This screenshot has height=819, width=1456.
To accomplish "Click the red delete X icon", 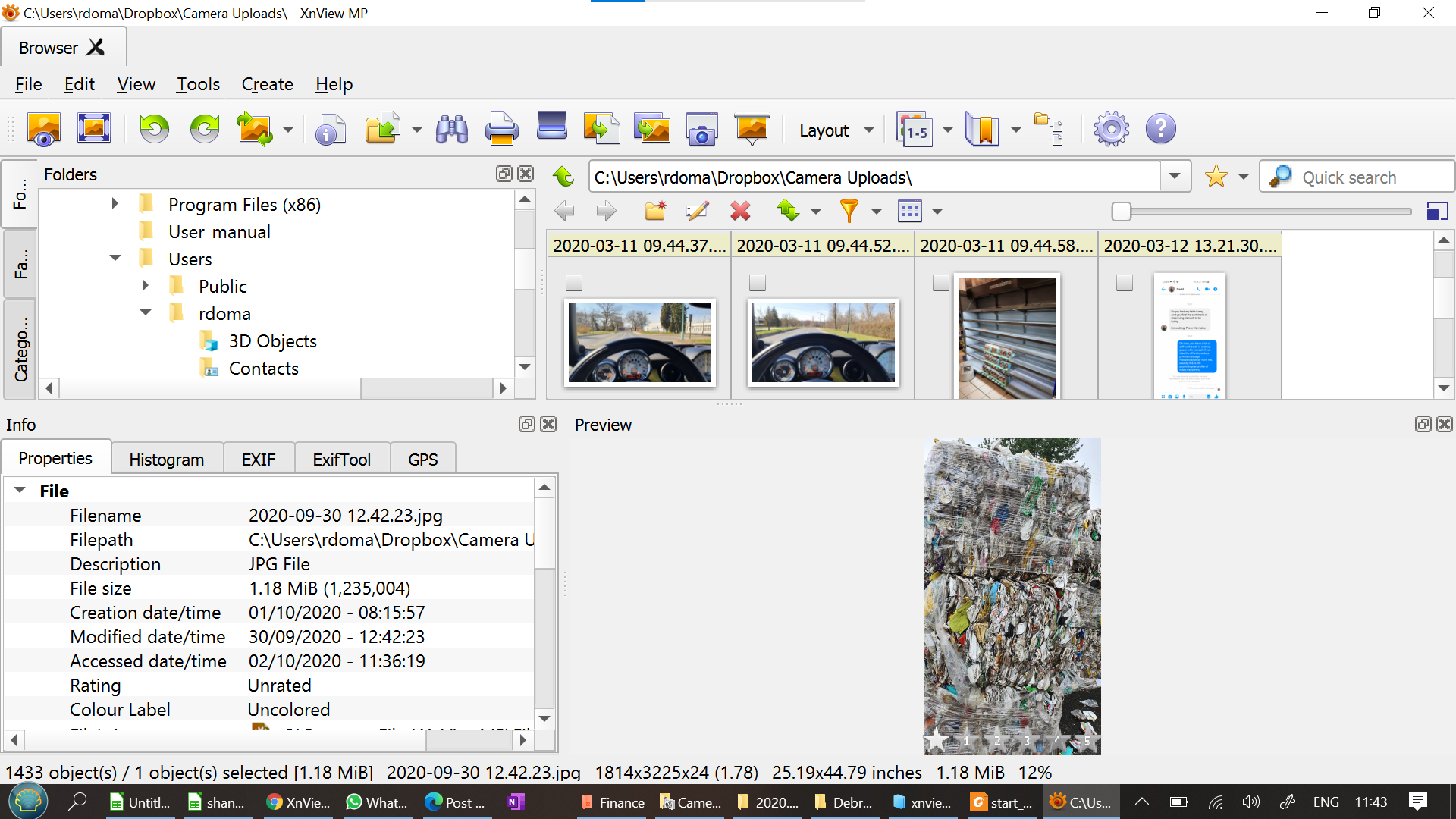I will point(740,211).
